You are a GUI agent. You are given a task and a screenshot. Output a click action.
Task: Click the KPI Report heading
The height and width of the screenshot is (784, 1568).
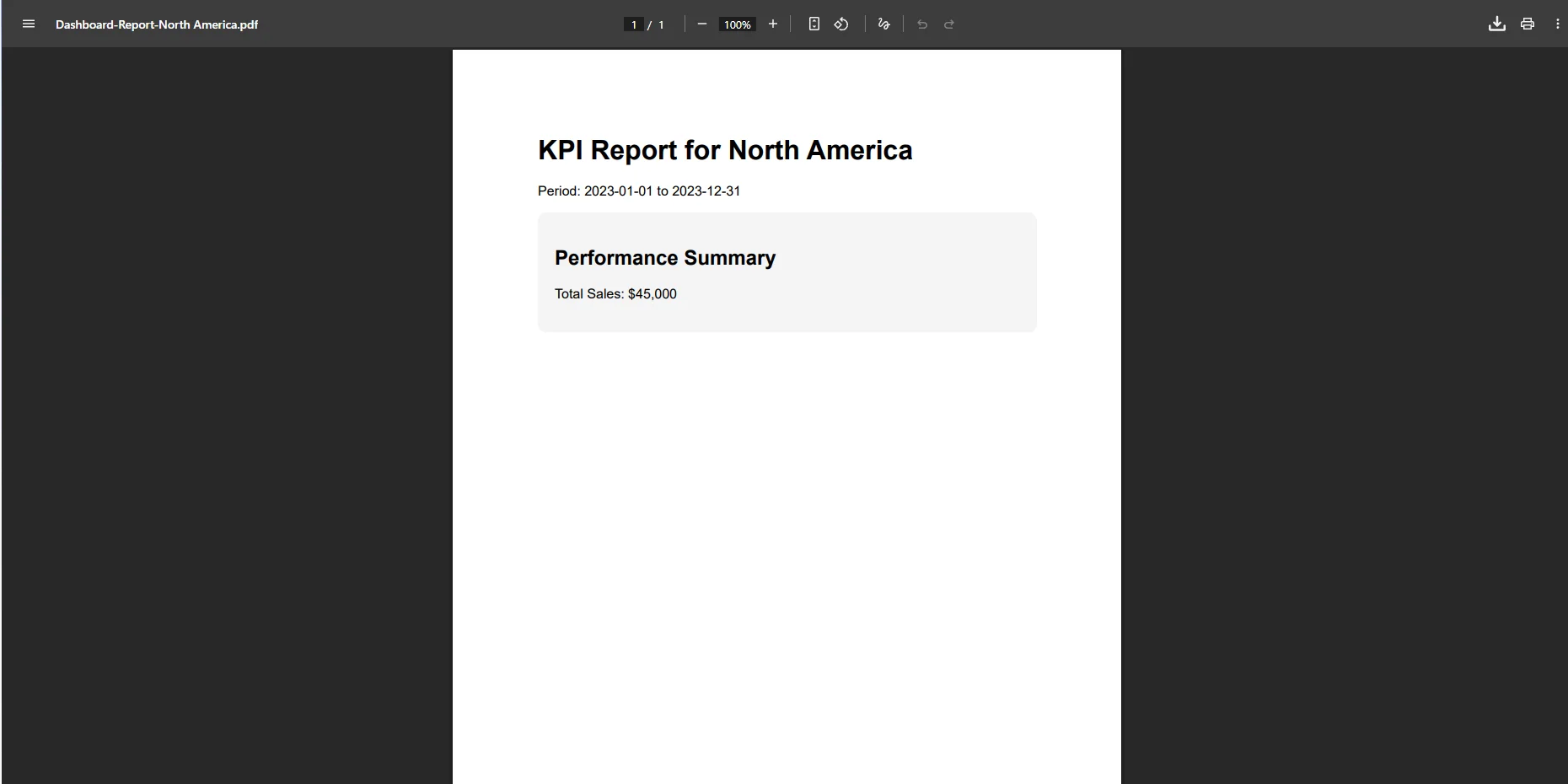725,150
